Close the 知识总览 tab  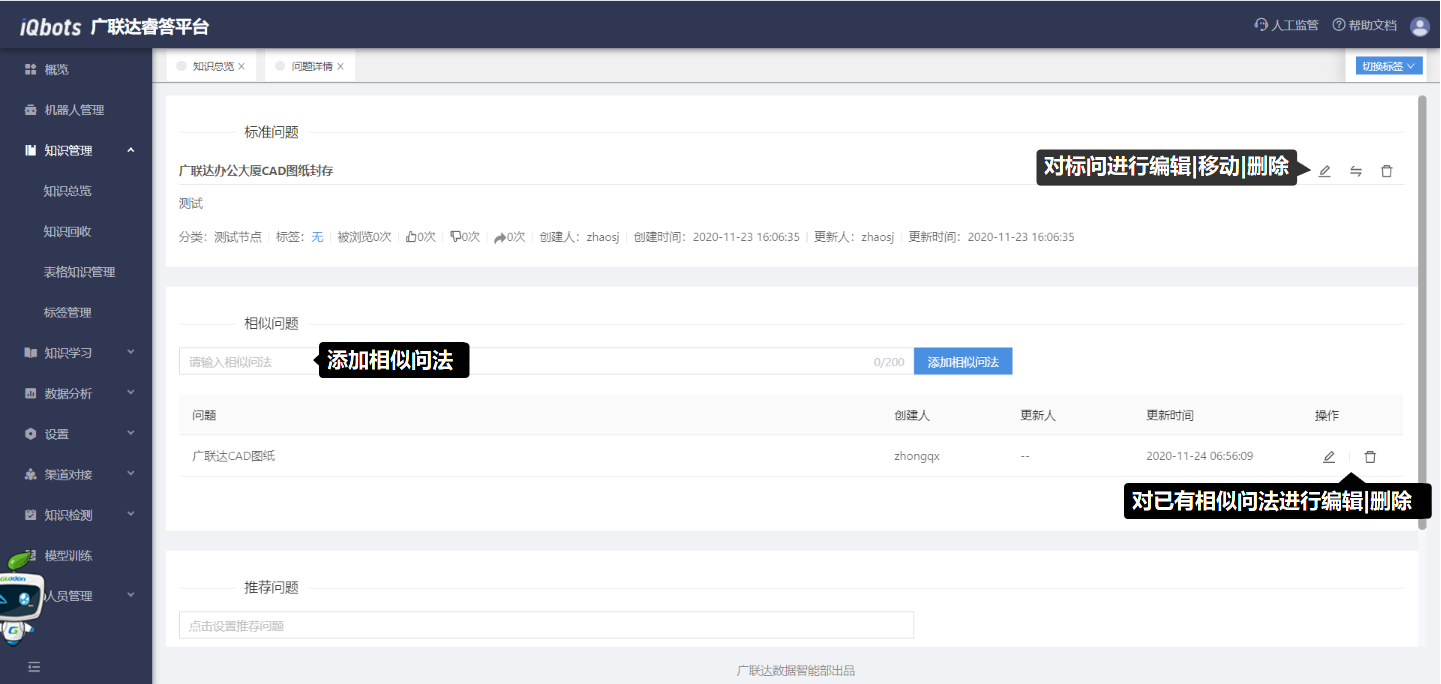click(241, 67)
